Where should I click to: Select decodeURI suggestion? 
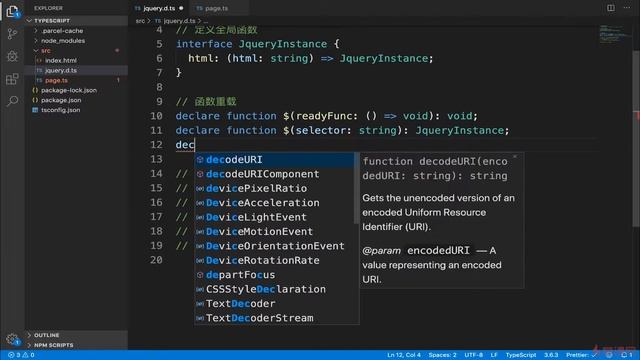[x=274, y=160]
